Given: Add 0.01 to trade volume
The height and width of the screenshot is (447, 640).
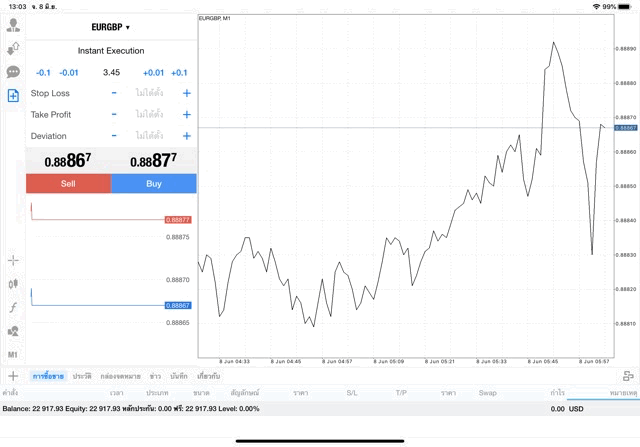Looking at the screenshot, I should tap(153, 72).
